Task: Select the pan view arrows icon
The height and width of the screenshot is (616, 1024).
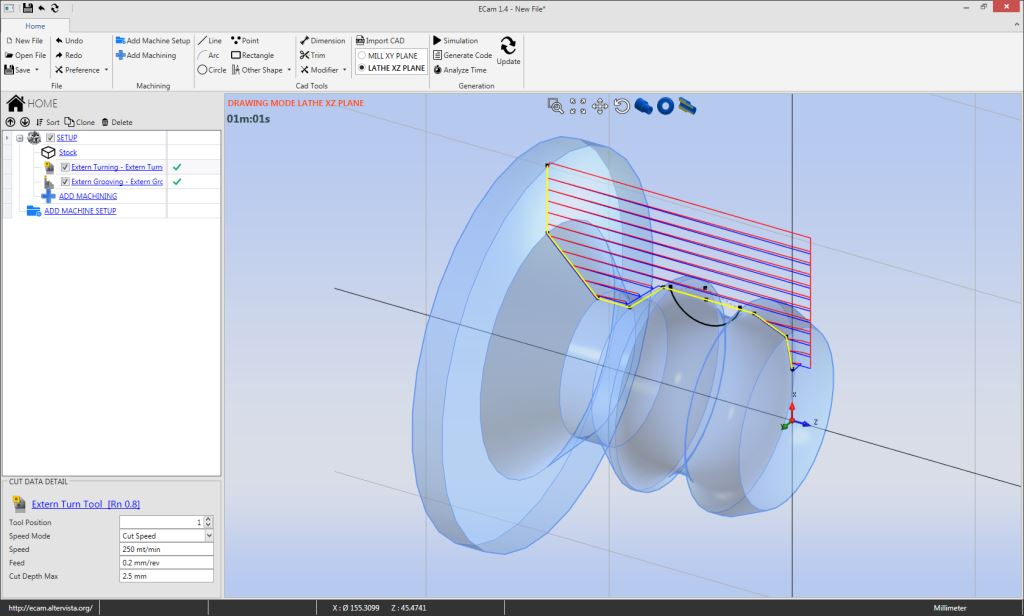Action: 600,105
